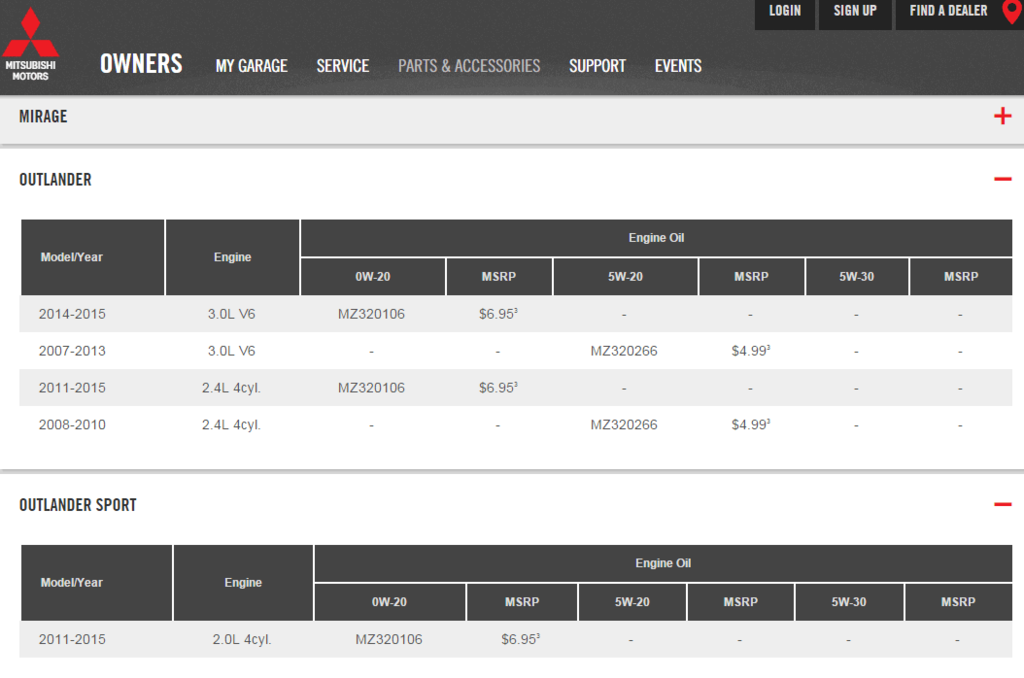The height and width of the screenshot is (678, 1024).
Task: Click the $6.95 price in the 2014-2015 row
Action: (x=498, y=314)
